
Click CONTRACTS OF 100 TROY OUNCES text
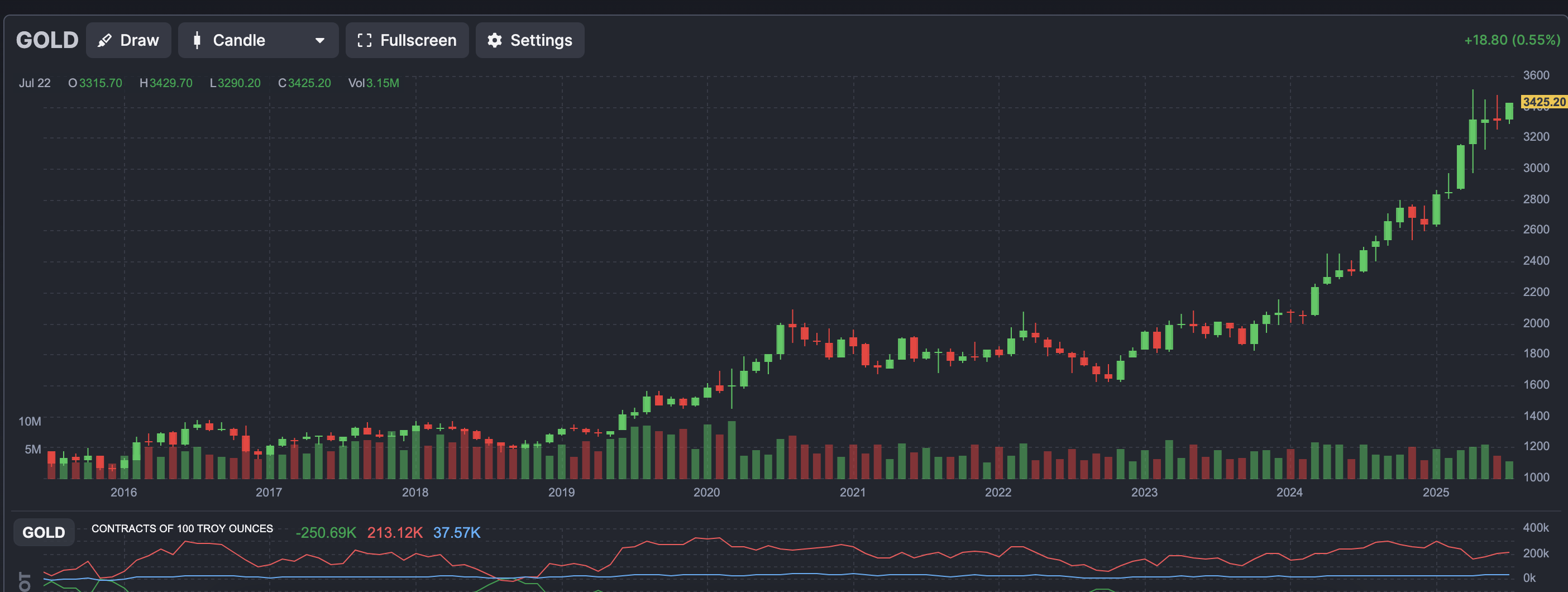tap(182, 529)
